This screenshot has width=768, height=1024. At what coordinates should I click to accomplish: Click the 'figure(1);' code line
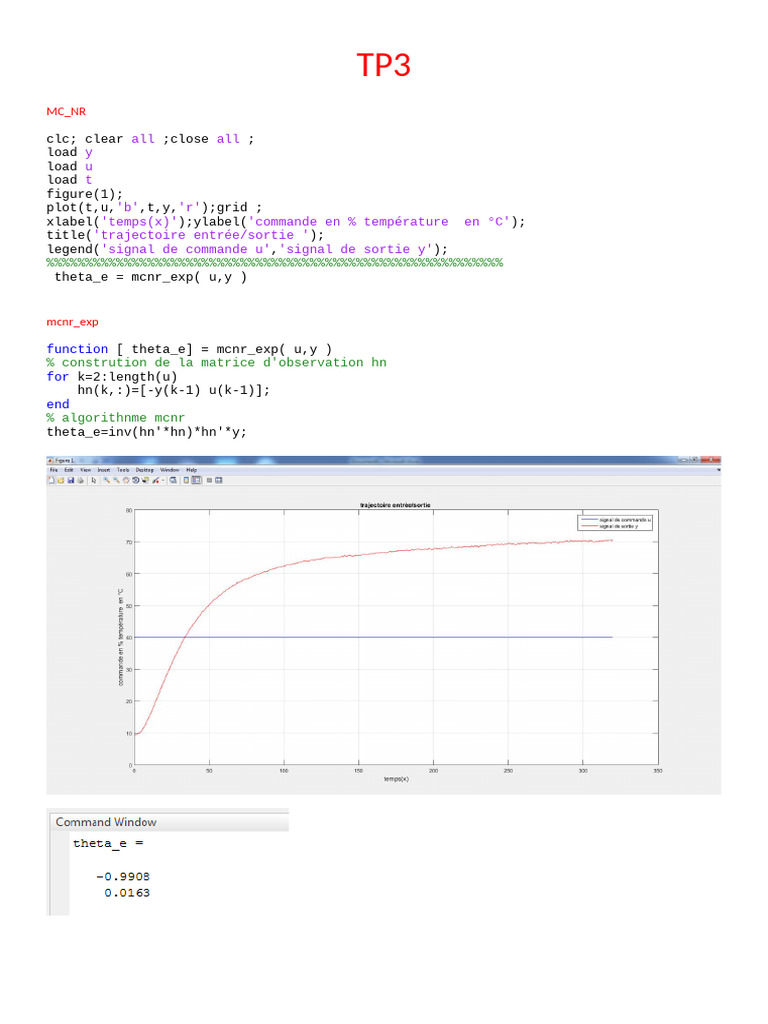(x=84, y=194)
